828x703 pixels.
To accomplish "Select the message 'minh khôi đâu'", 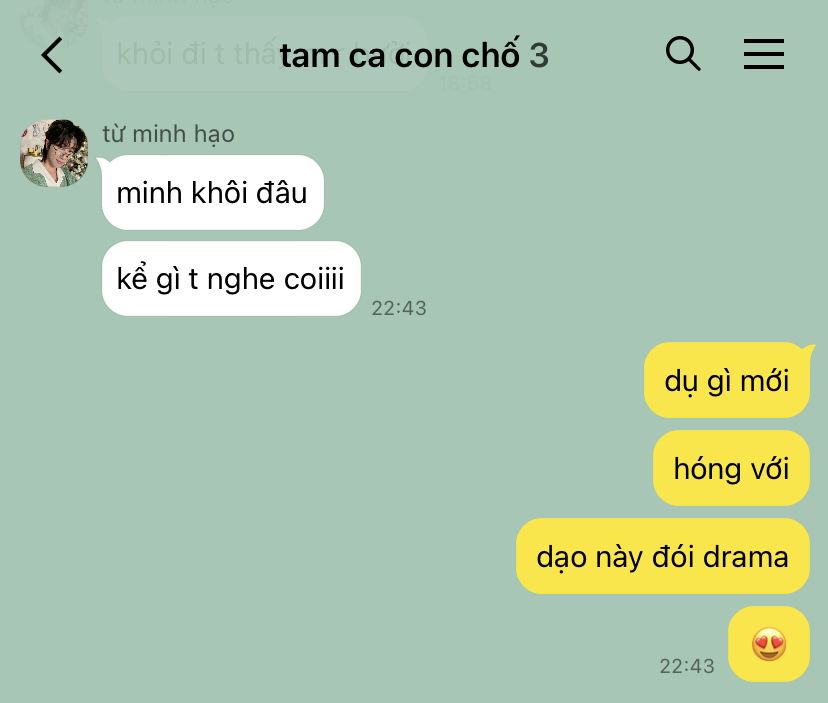I will [212, 192].
